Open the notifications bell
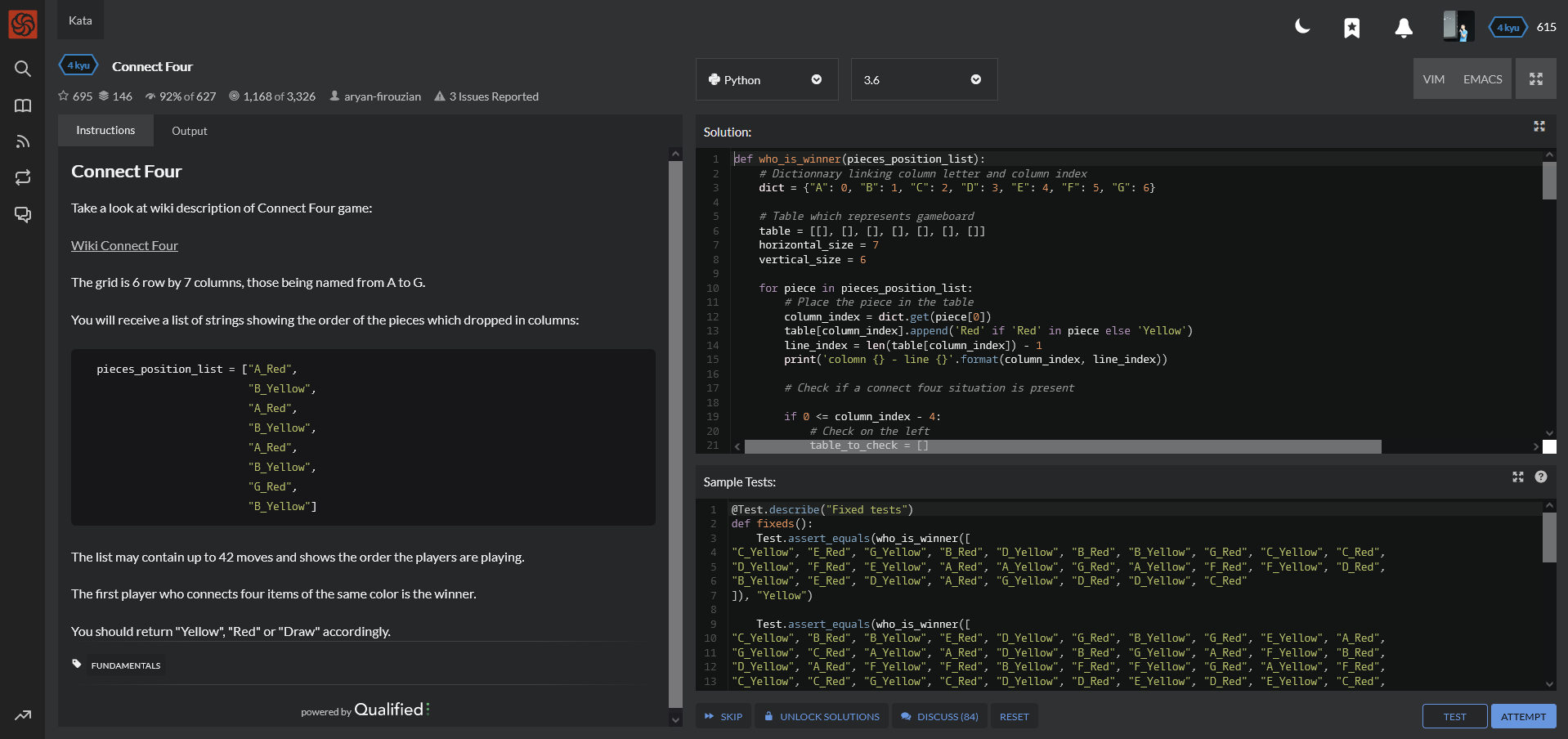 click(x=1404, y=28)
